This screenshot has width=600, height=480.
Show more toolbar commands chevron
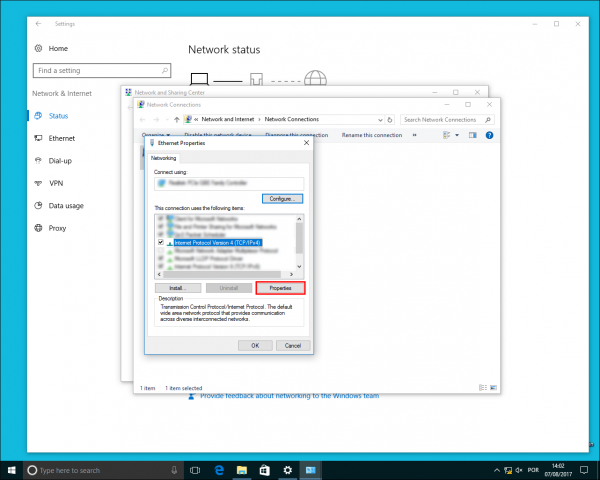tap(414, 135)
